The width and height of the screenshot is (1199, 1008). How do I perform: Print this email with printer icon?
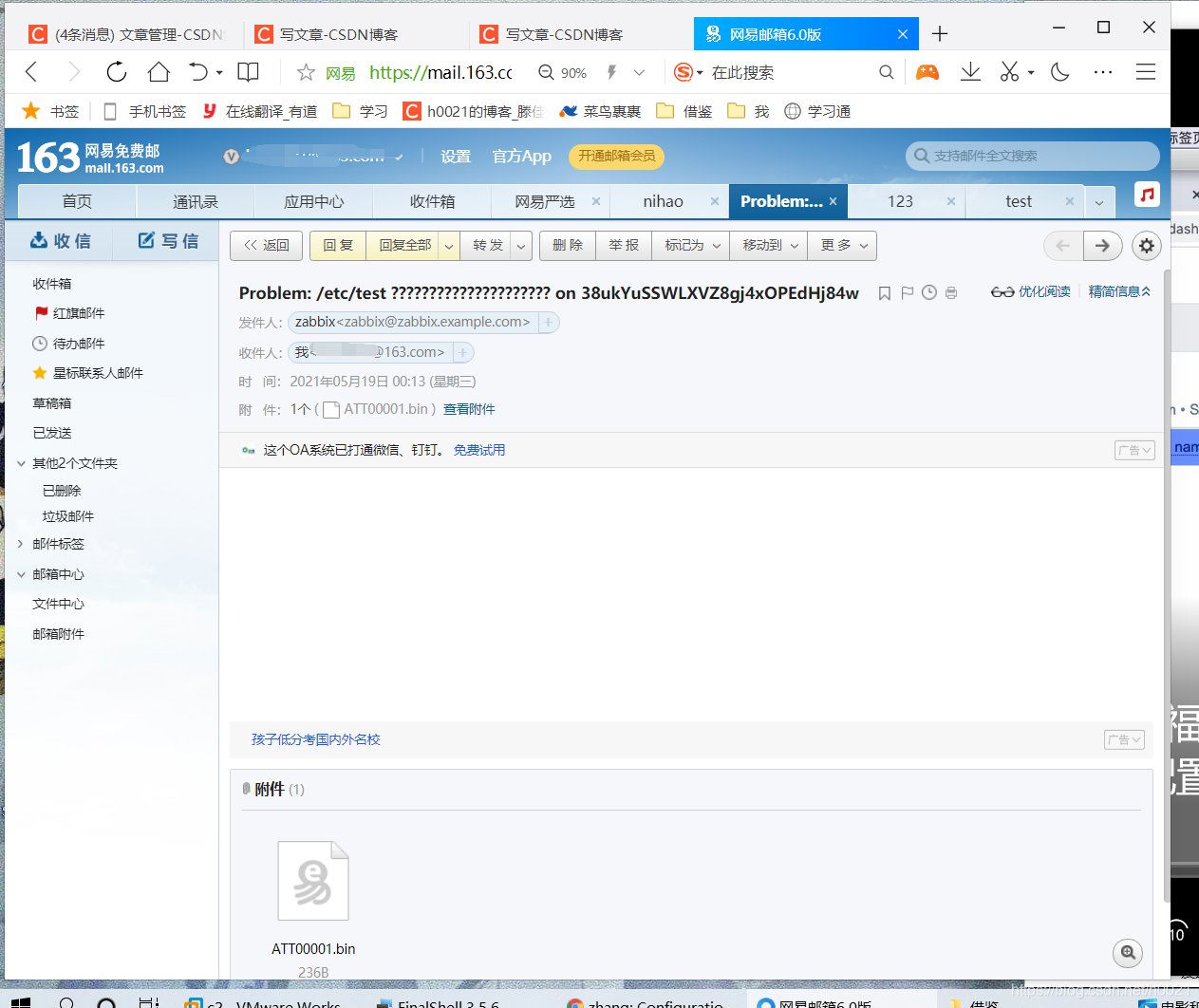point(951,293)
